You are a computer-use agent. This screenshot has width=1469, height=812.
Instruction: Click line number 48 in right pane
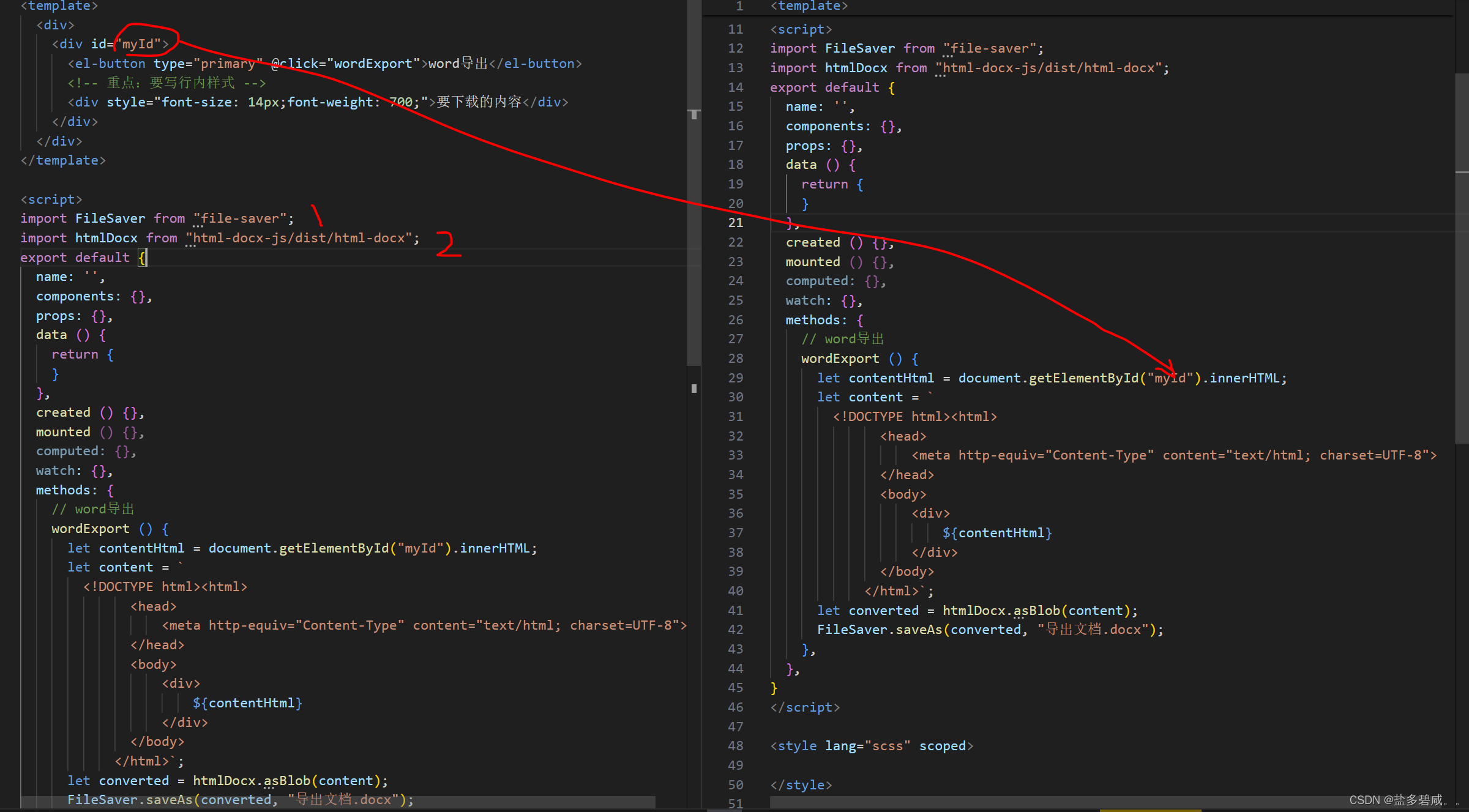[x=736, y=746]
